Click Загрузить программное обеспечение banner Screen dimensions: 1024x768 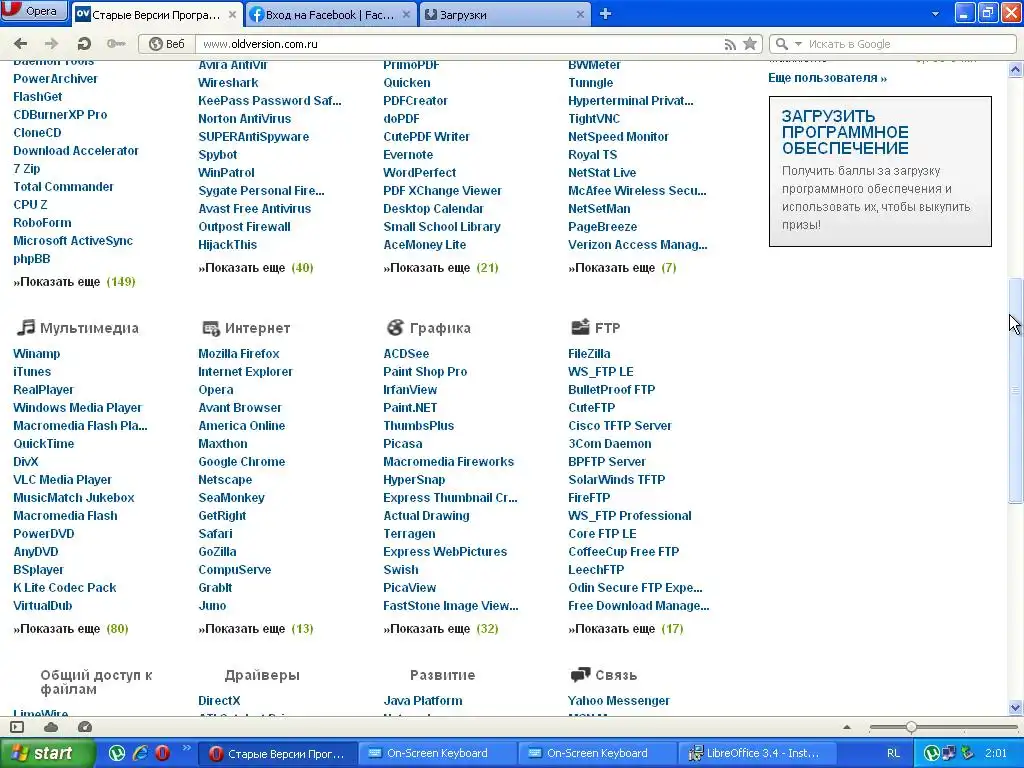click(880, 171)
